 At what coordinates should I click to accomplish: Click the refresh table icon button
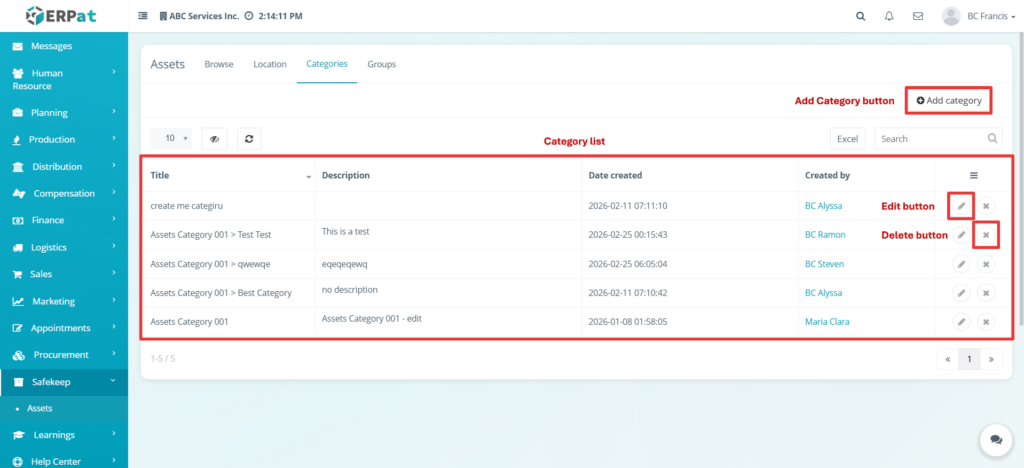pos(249,139)
